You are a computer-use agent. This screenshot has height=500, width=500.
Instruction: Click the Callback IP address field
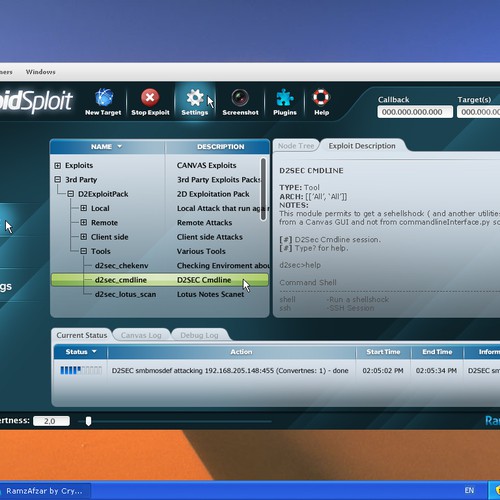click(x=415, y=112)
